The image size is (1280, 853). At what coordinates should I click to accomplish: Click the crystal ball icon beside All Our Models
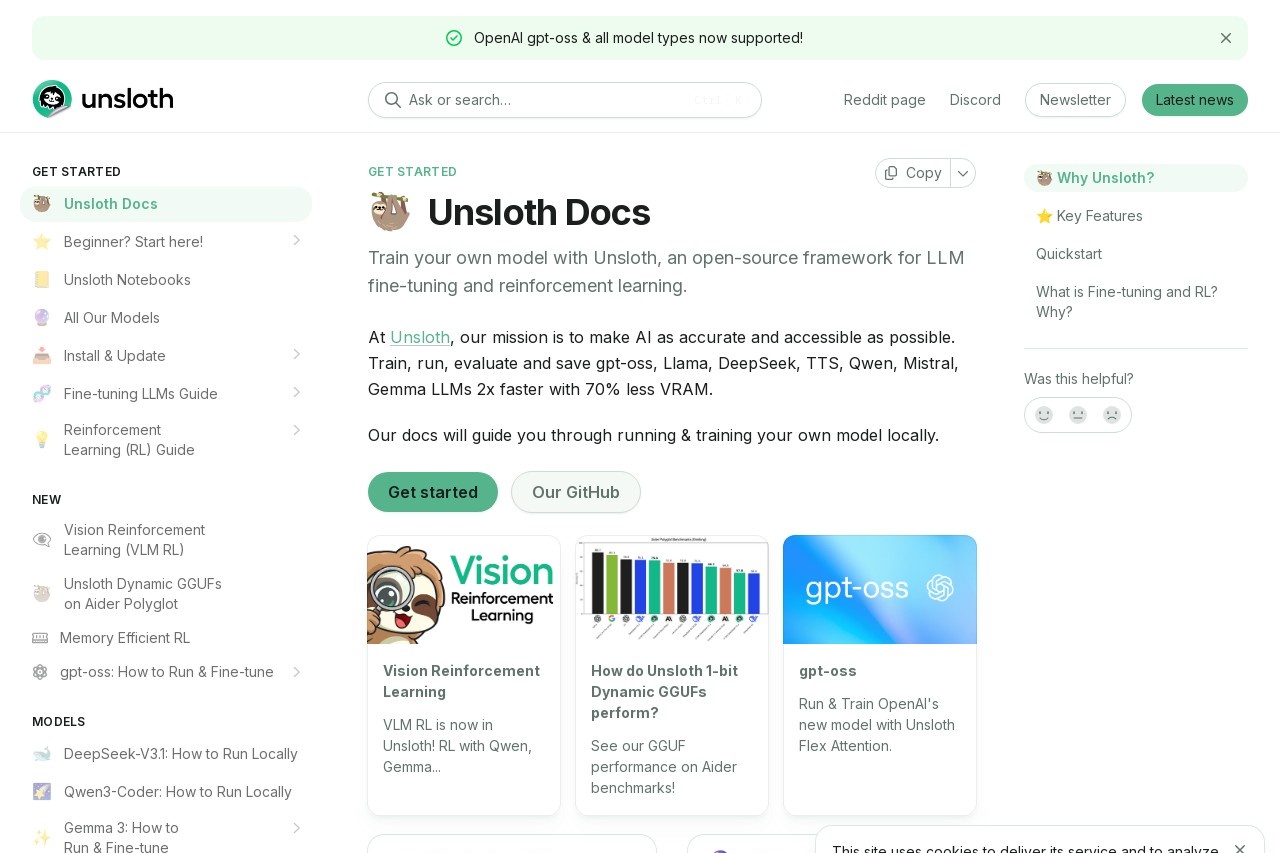42,318
